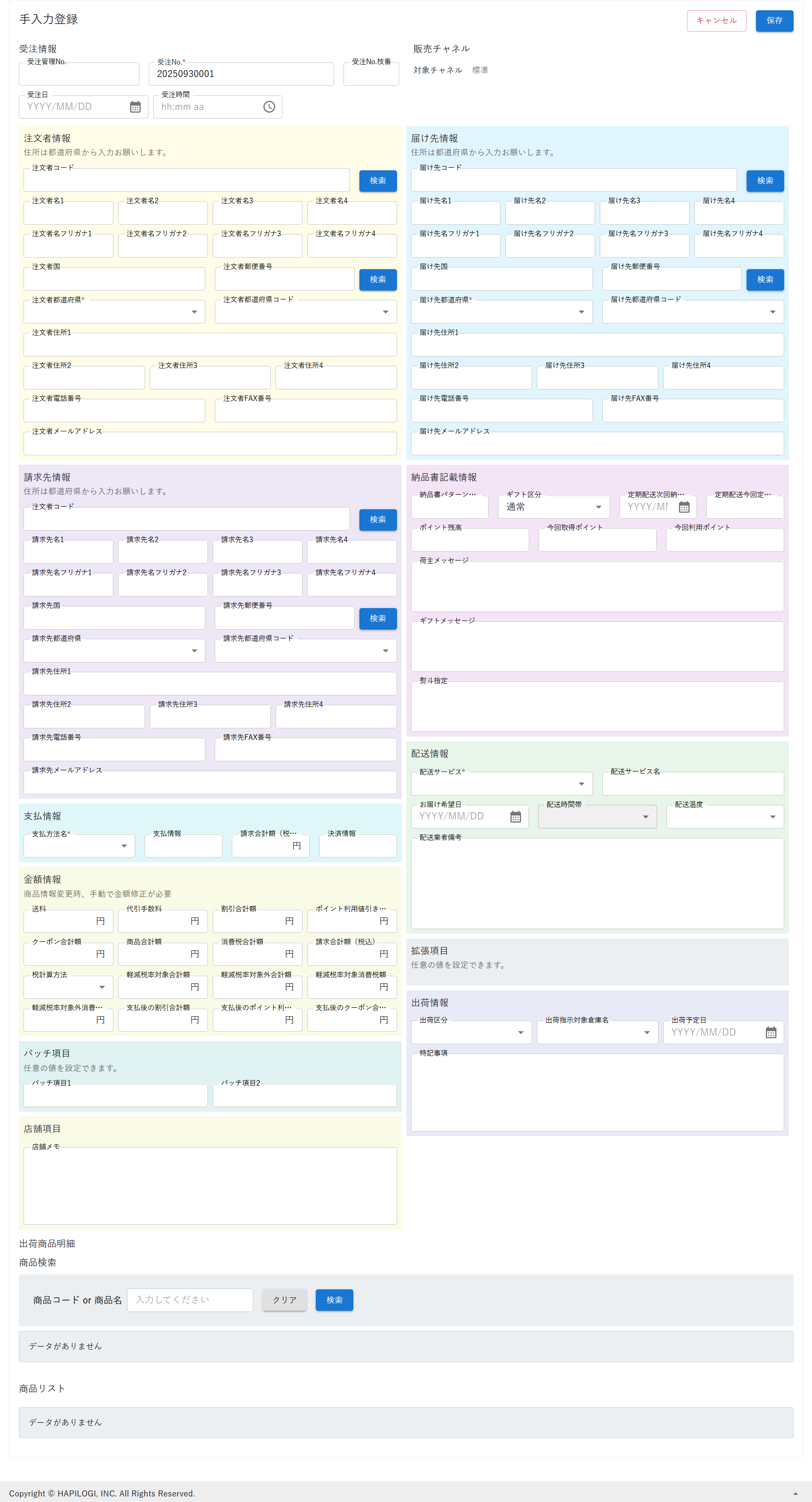The width and height of the screenshot is (812, 1502).
Task: Open the 出荷予定日 calendar icon
Action: tap(771, 1033)
